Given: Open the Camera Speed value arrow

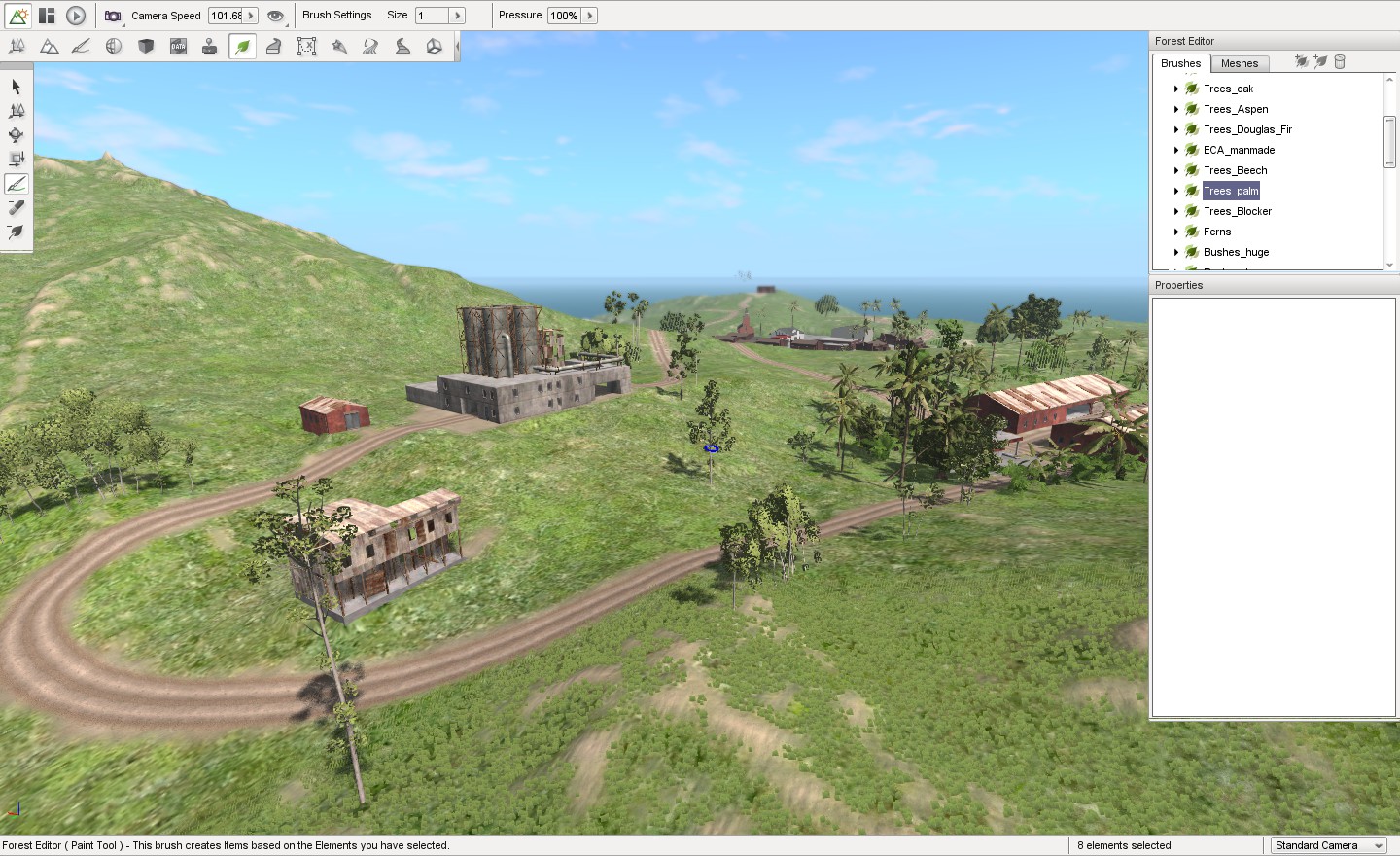Looking at the screenshot, I should click(251, 16).
